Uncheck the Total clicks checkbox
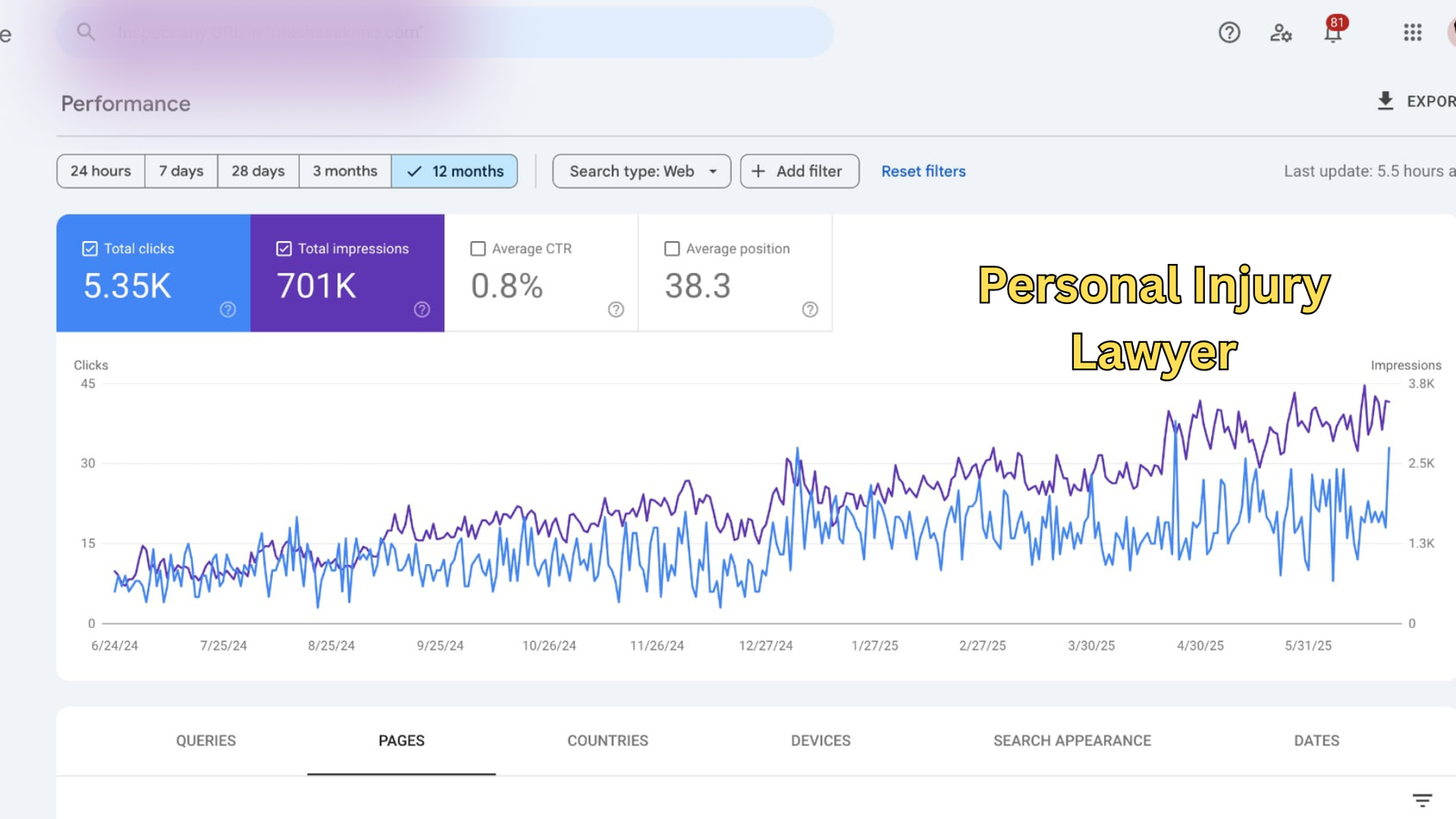Image resolution: width=1456 pixels, height=819 pixels. 90,248
